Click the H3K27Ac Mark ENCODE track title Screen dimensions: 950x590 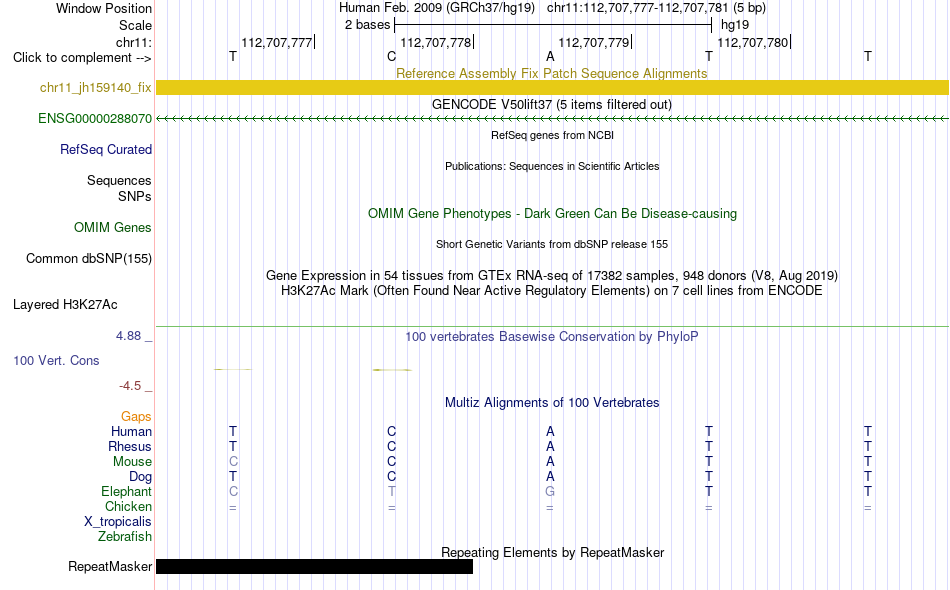click(x=552, y=291)
